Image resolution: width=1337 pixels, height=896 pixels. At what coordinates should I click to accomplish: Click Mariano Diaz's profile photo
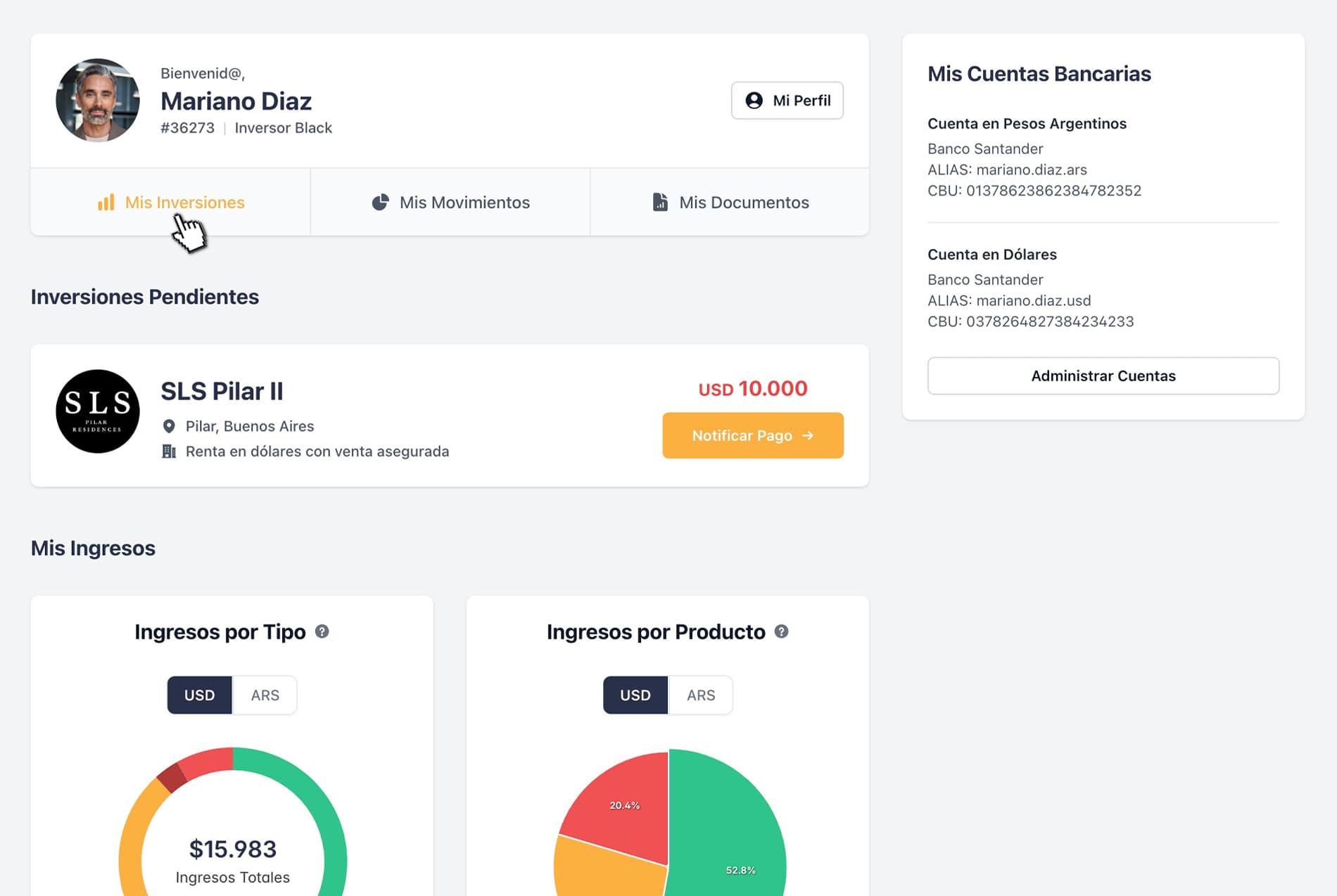[98, 101]
